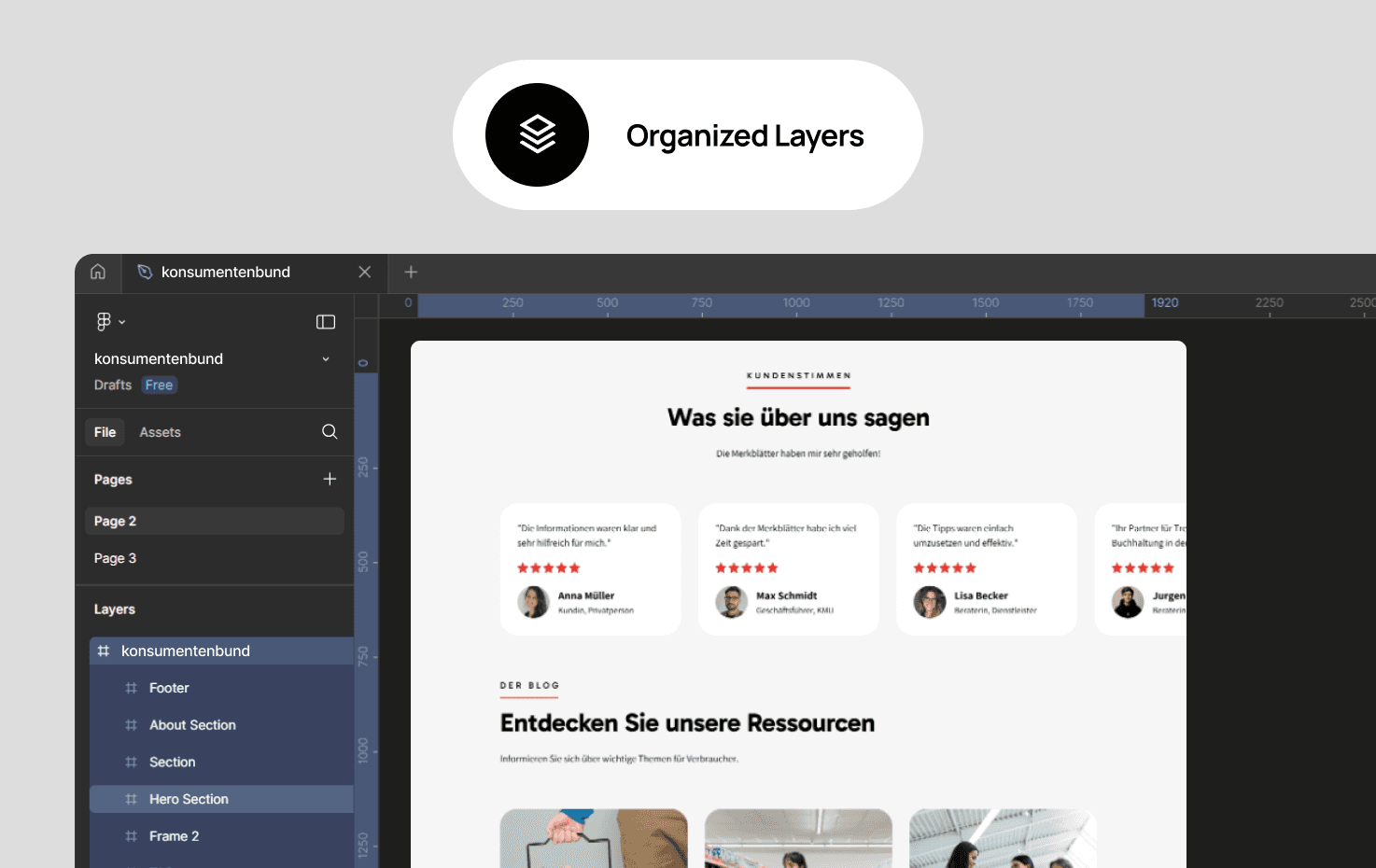
Task: Click the 'Informieren Sie sich über wichtige Themen' text
Action: tap(619, 759)
